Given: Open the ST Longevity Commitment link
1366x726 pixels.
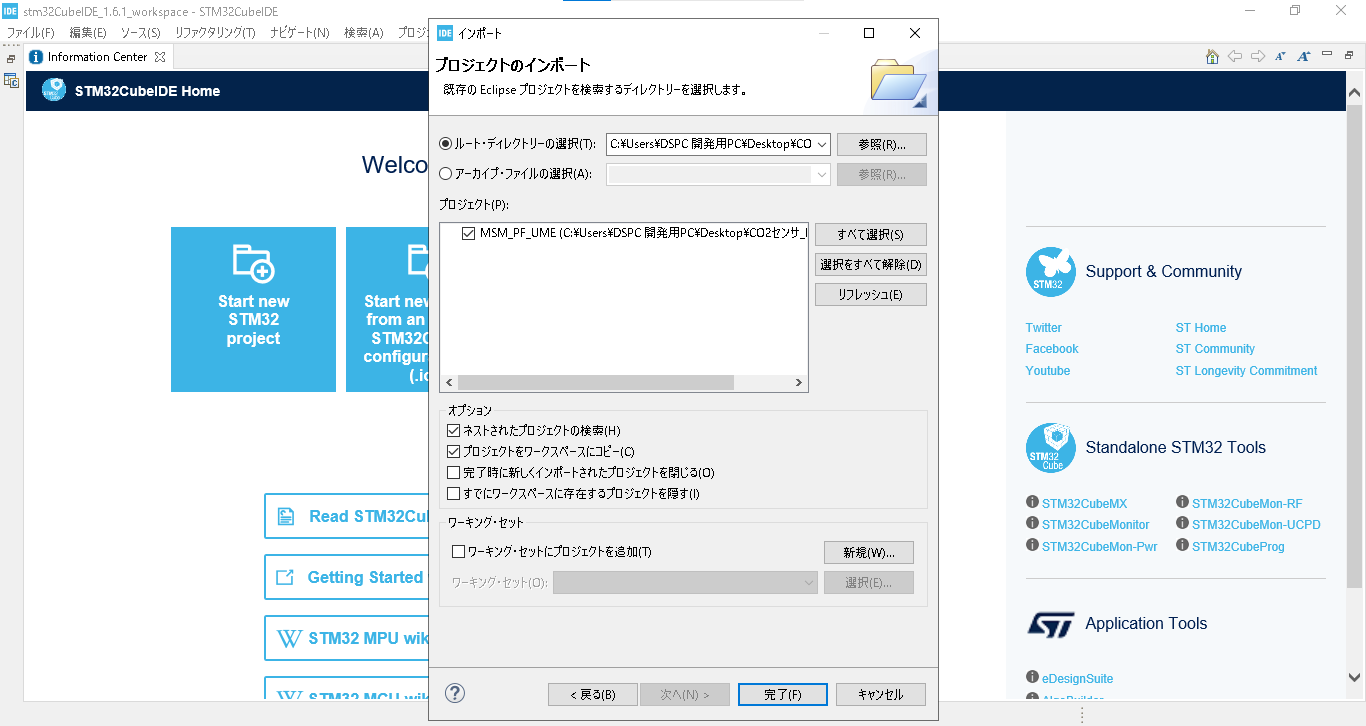Looking at the screenshot, I should click(x=1246, y=371).
